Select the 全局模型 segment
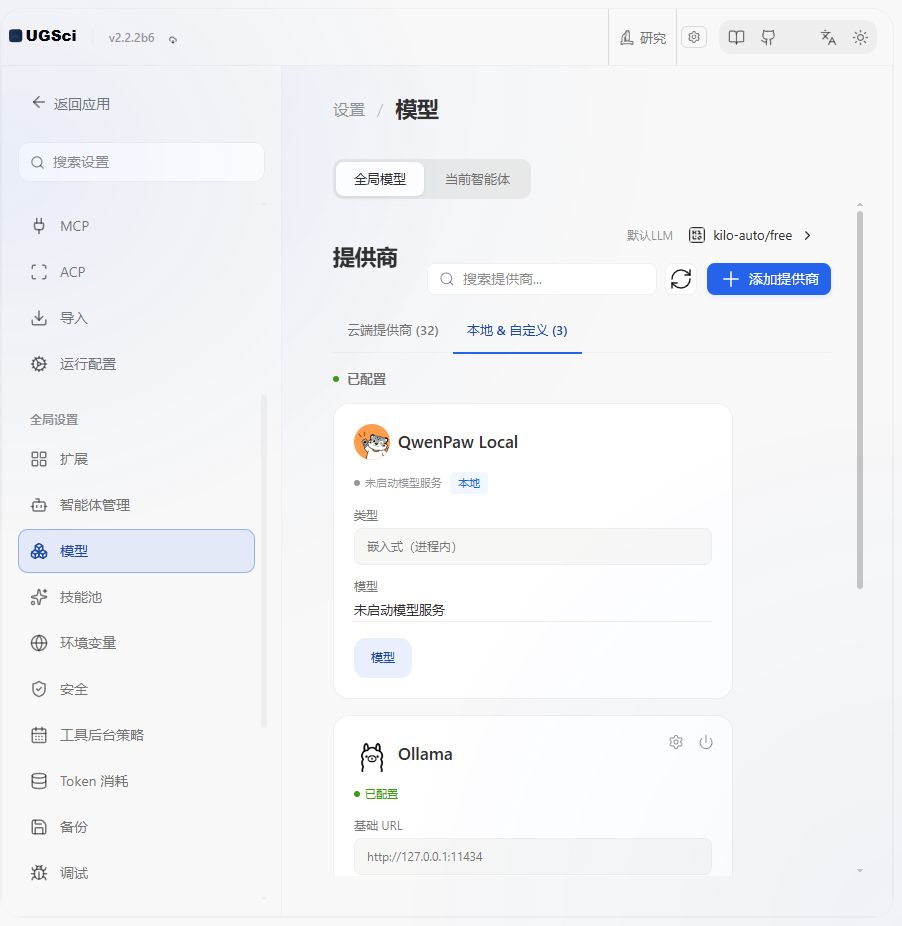The width and height of the screenshot is (902, 926). pos(380,179)
